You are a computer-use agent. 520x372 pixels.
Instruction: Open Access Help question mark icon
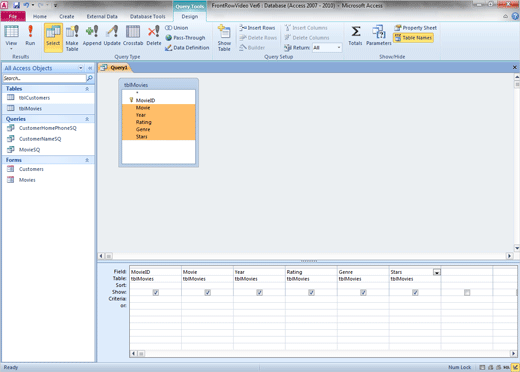click(x=515, y=16)
